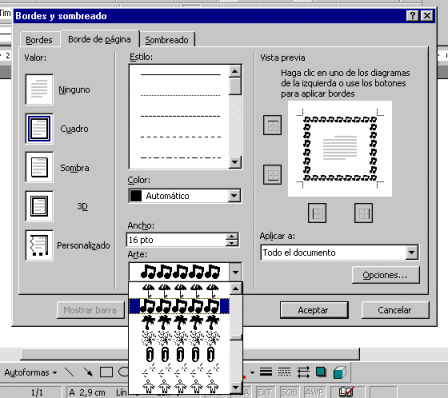Image resolution: width=448 pixels, height=398 pixels.
Task: Select the Cuadro border setting icon
Action: coord(39,129)
